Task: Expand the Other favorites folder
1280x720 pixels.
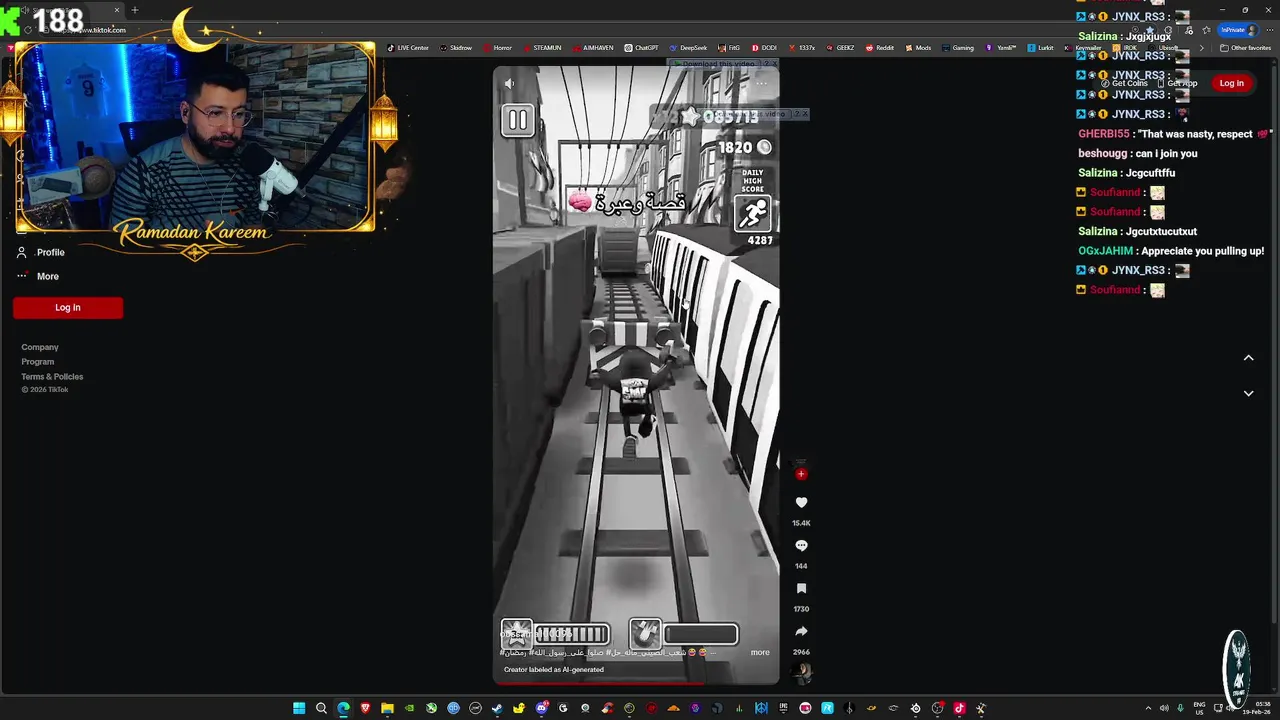Action: click(1246, 47)
